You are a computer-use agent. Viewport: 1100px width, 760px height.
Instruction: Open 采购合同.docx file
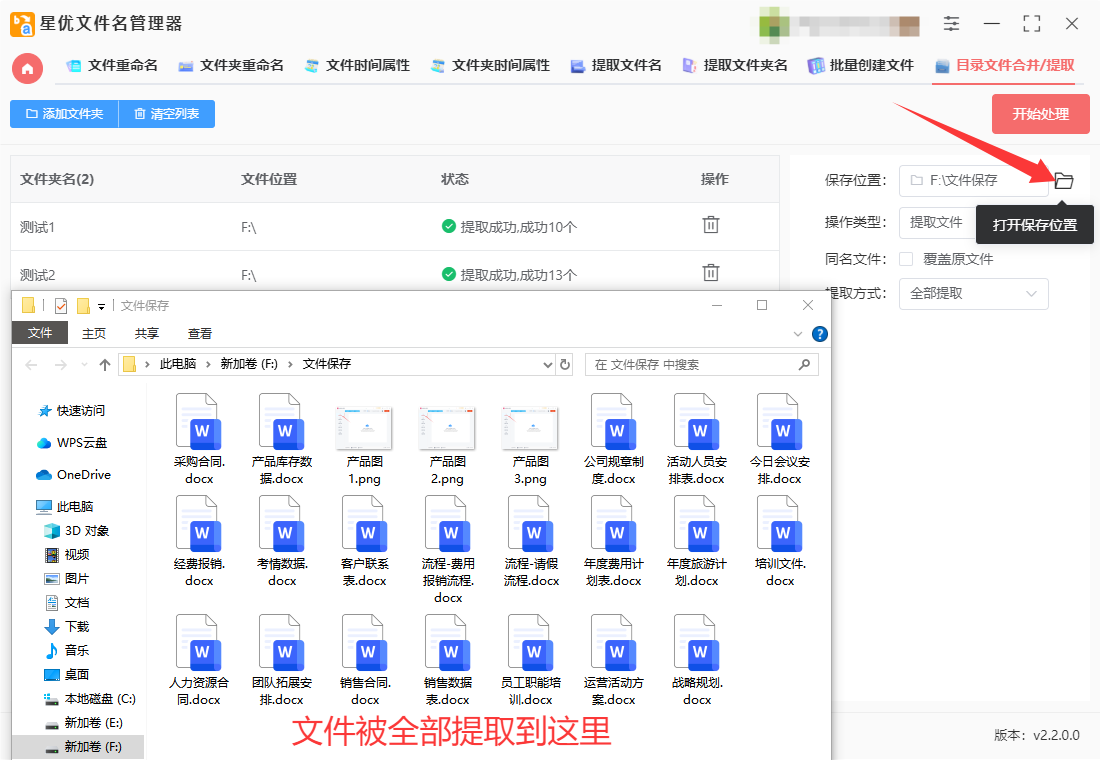point(199,440)
